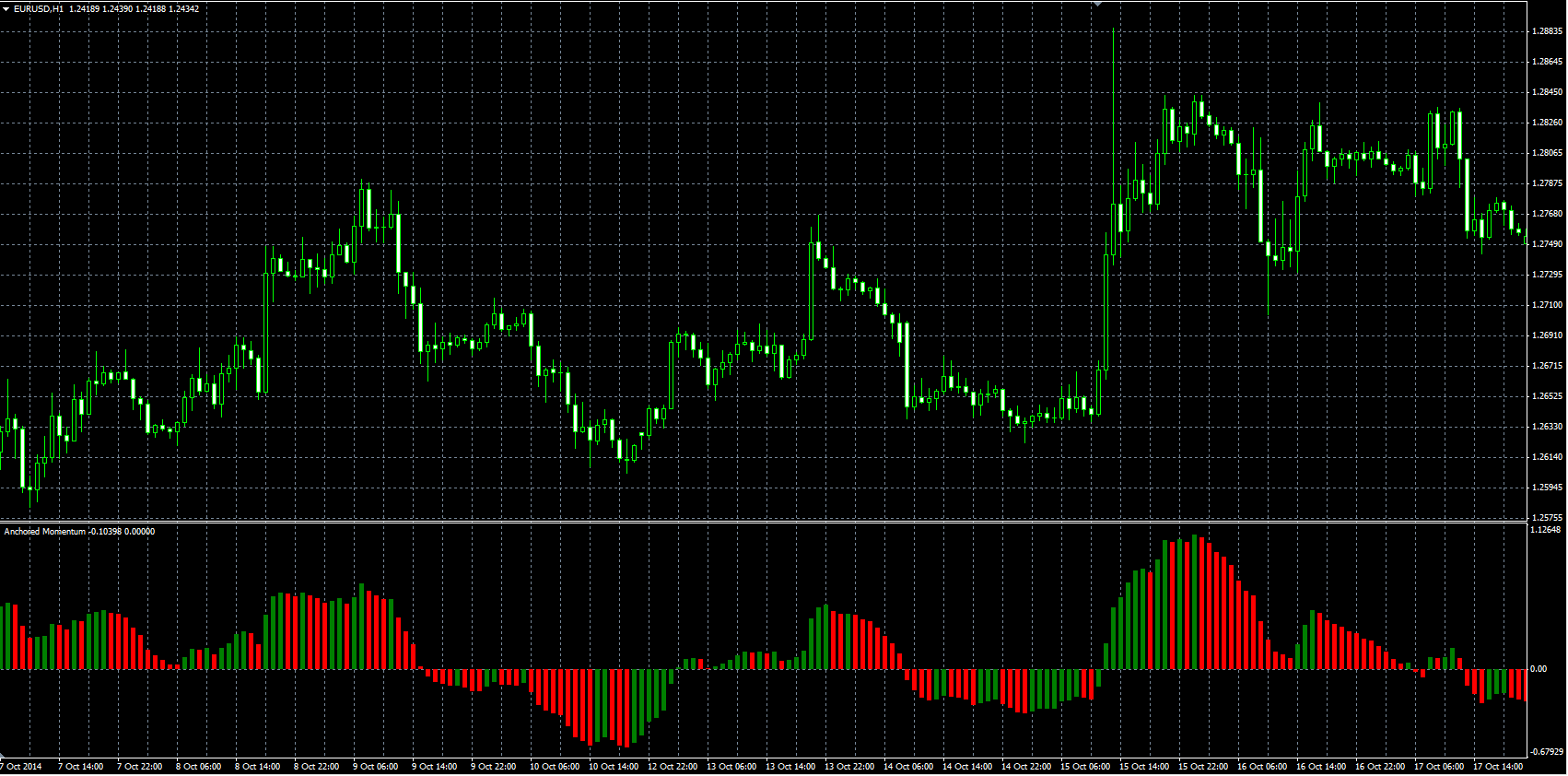Image resolution: width=1568 pixels, height=776 pixels.
Task: Click the 17 Oct 14:00 time label
Action: [1498, 767]
